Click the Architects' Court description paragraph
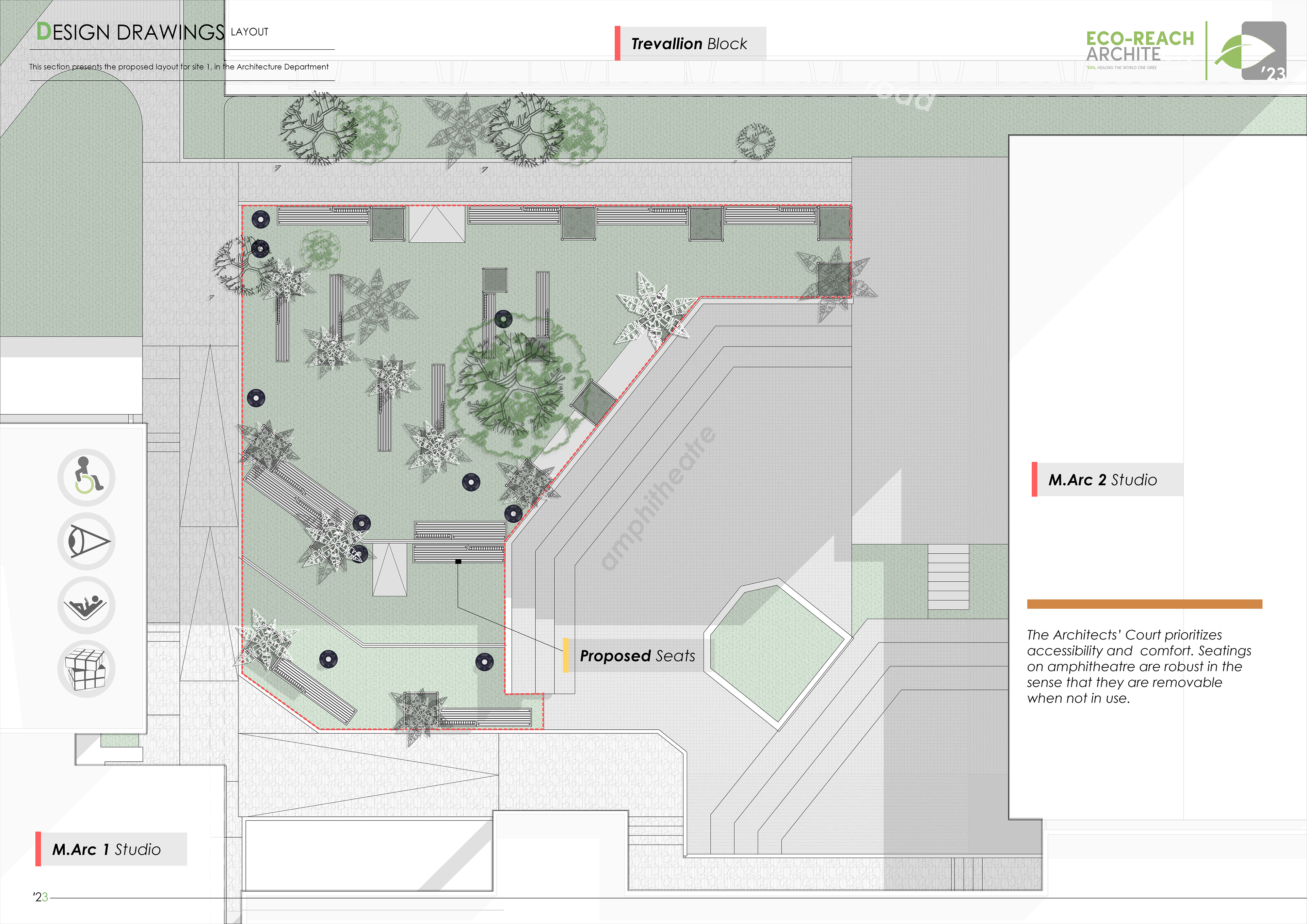The height and width of the screenshot is (924, 1307). tap(1139, 666)
